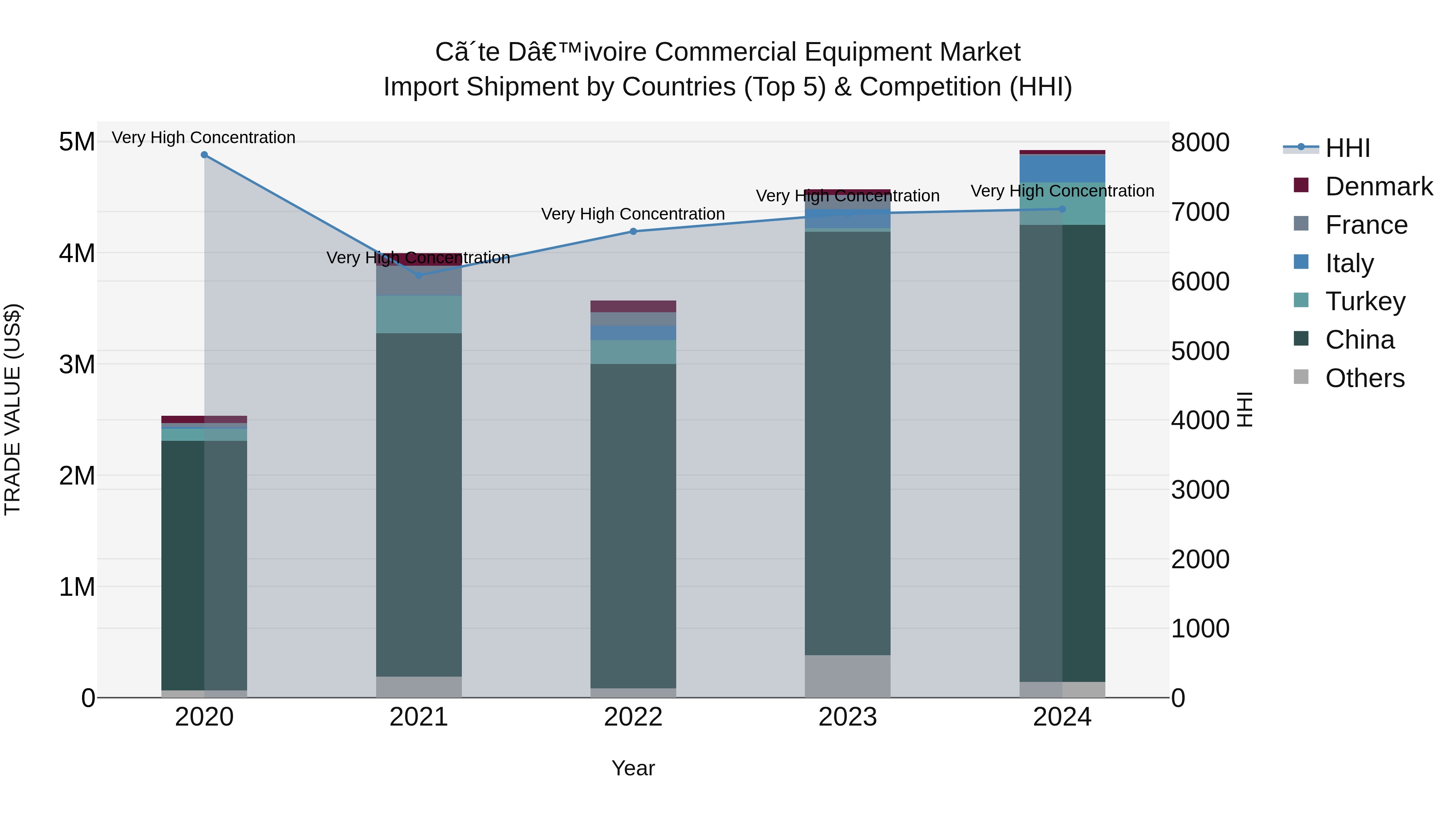The height and width of the screenshot is (819, 1456).
Task: Click the Italy segment of the 2024 bar
Action: click(1062, 168)
